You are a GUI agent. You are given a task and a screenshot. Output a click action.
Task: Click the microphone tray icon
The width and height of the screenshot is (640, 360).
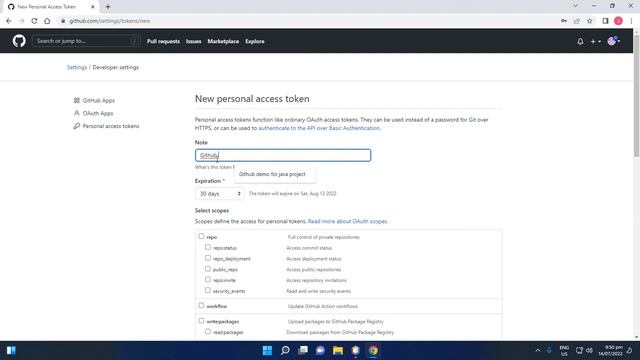[x=549, y=351]
